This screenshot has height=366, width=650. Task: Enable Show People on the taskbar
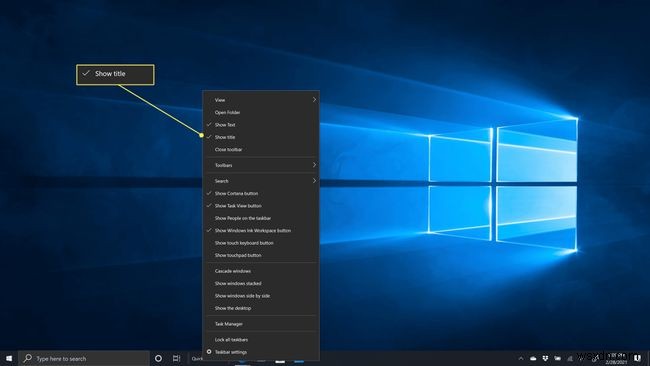click(x=261, y=218)
